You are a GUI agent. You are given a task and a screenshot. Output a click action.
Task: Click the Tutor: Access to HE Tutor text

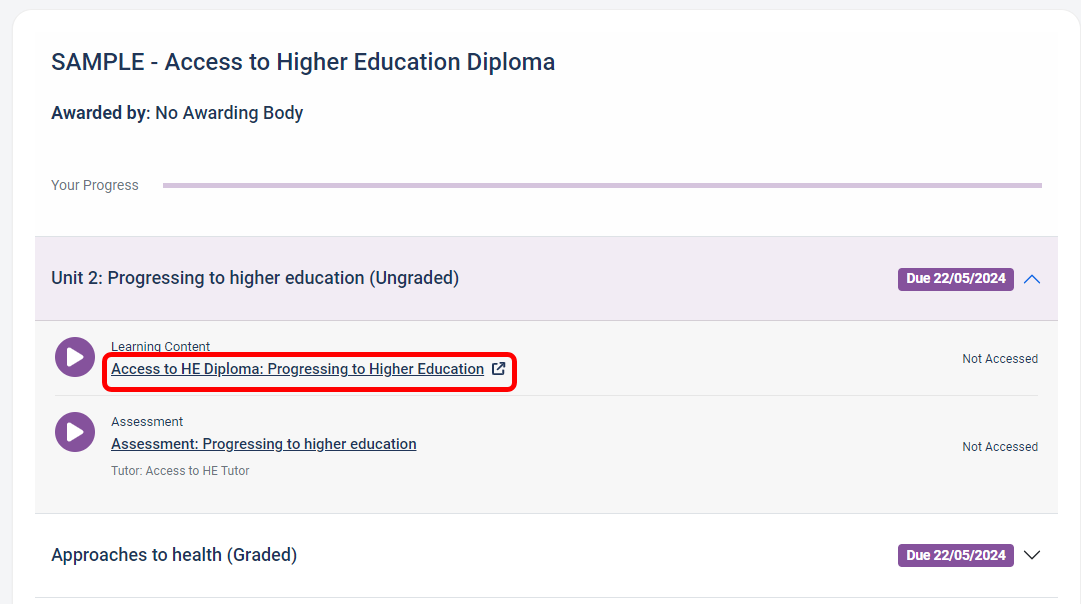tap(180, 470)
